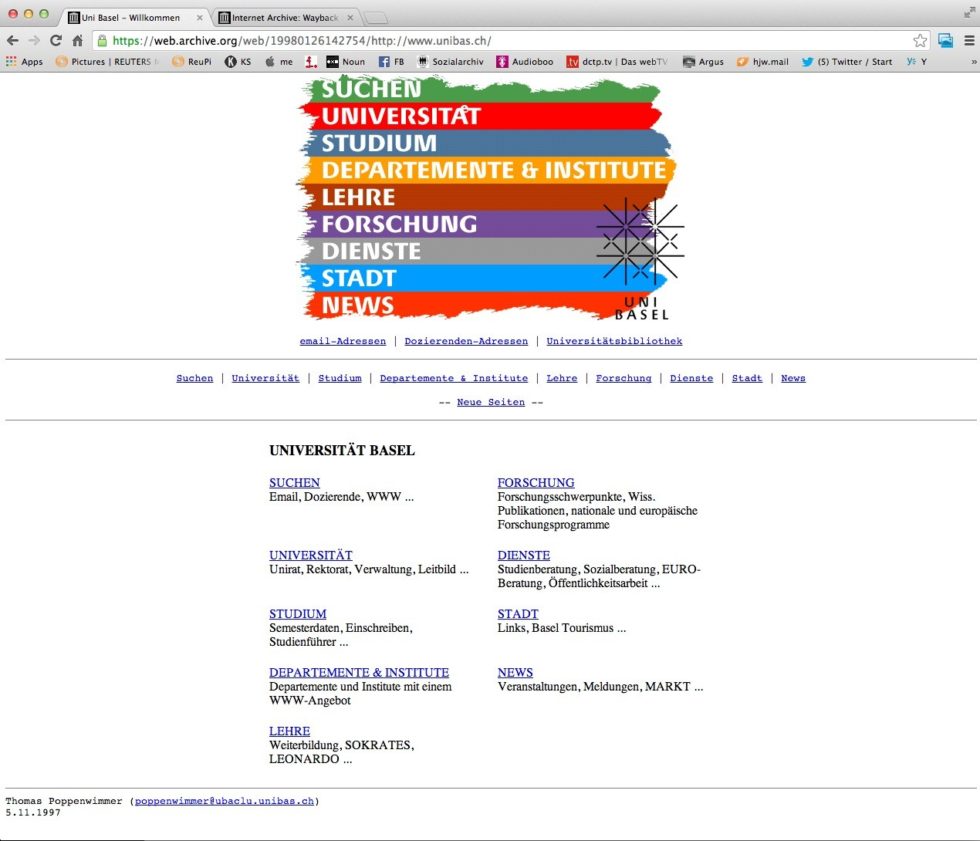Screen dimensions: 980x841
Task: Click the screen cast extension icon
Action: 946,41
